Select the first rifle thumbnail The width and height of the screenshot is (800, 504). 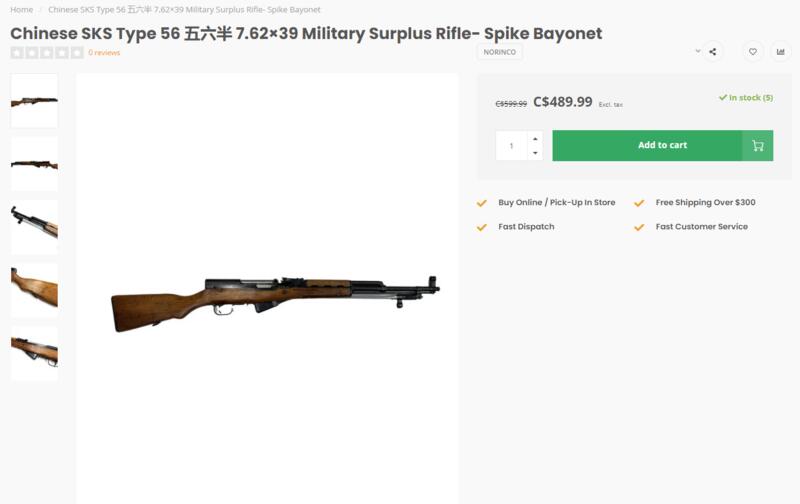(x=34, y=101)
